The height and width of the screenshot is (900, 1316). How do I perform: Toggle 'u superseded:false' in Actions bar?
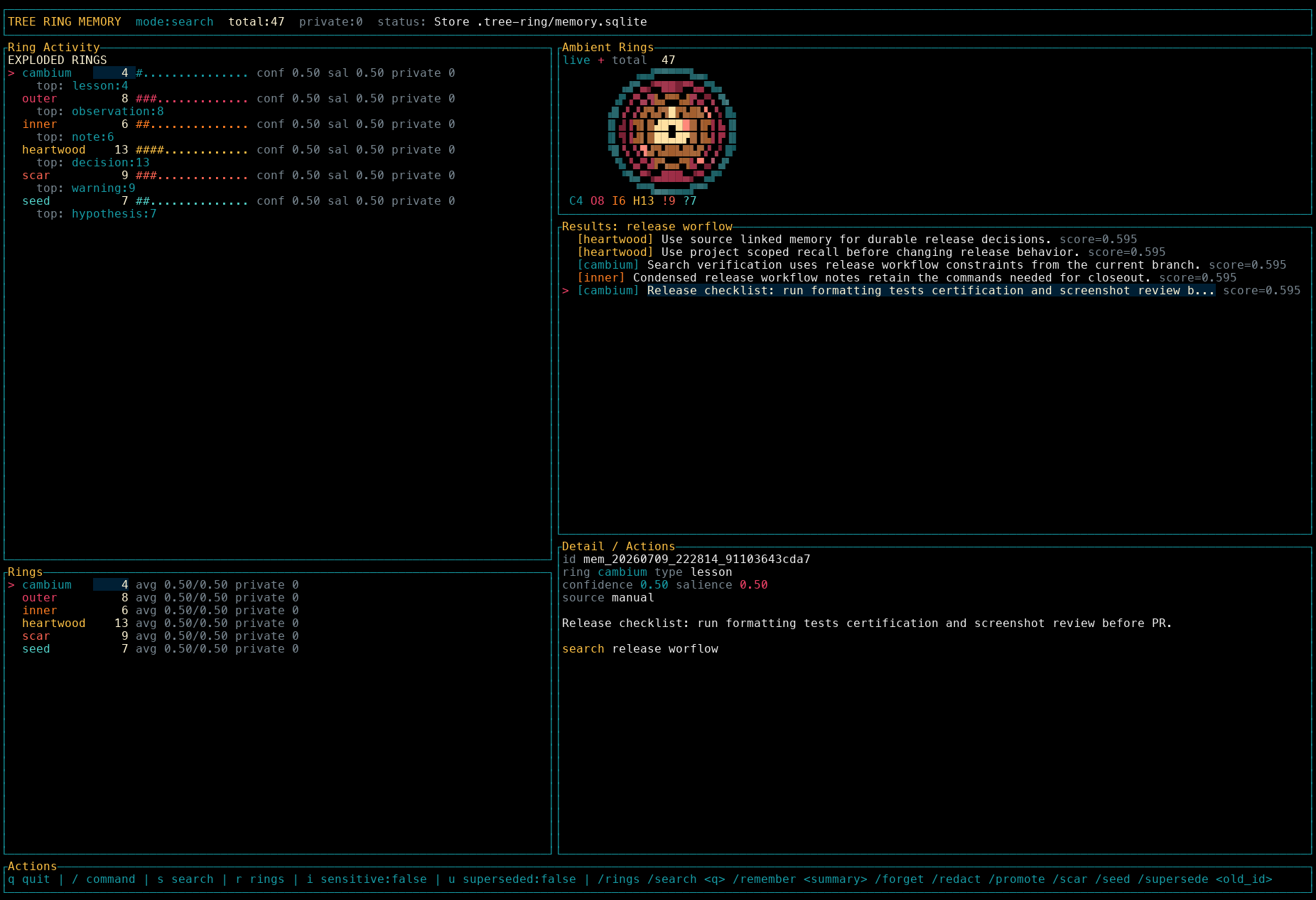[x=512, y=879]
